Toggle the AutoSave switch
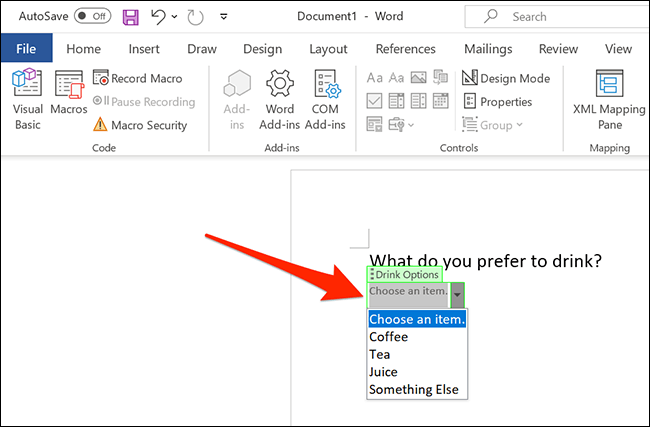This screenshot has height=427, width=650. [x=93, y=17]
